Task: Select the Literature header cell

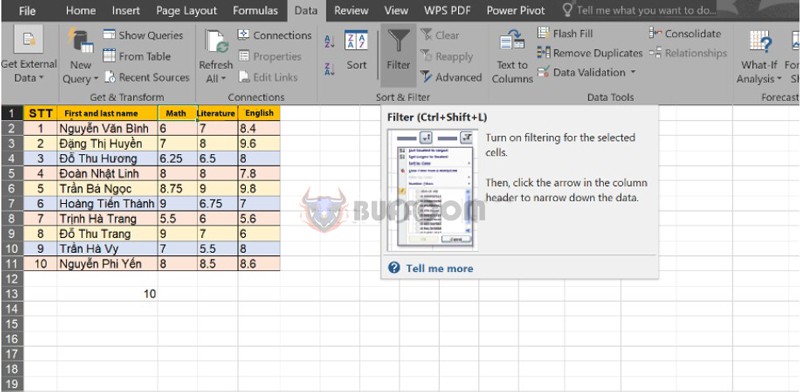Action: coord(217,113)
